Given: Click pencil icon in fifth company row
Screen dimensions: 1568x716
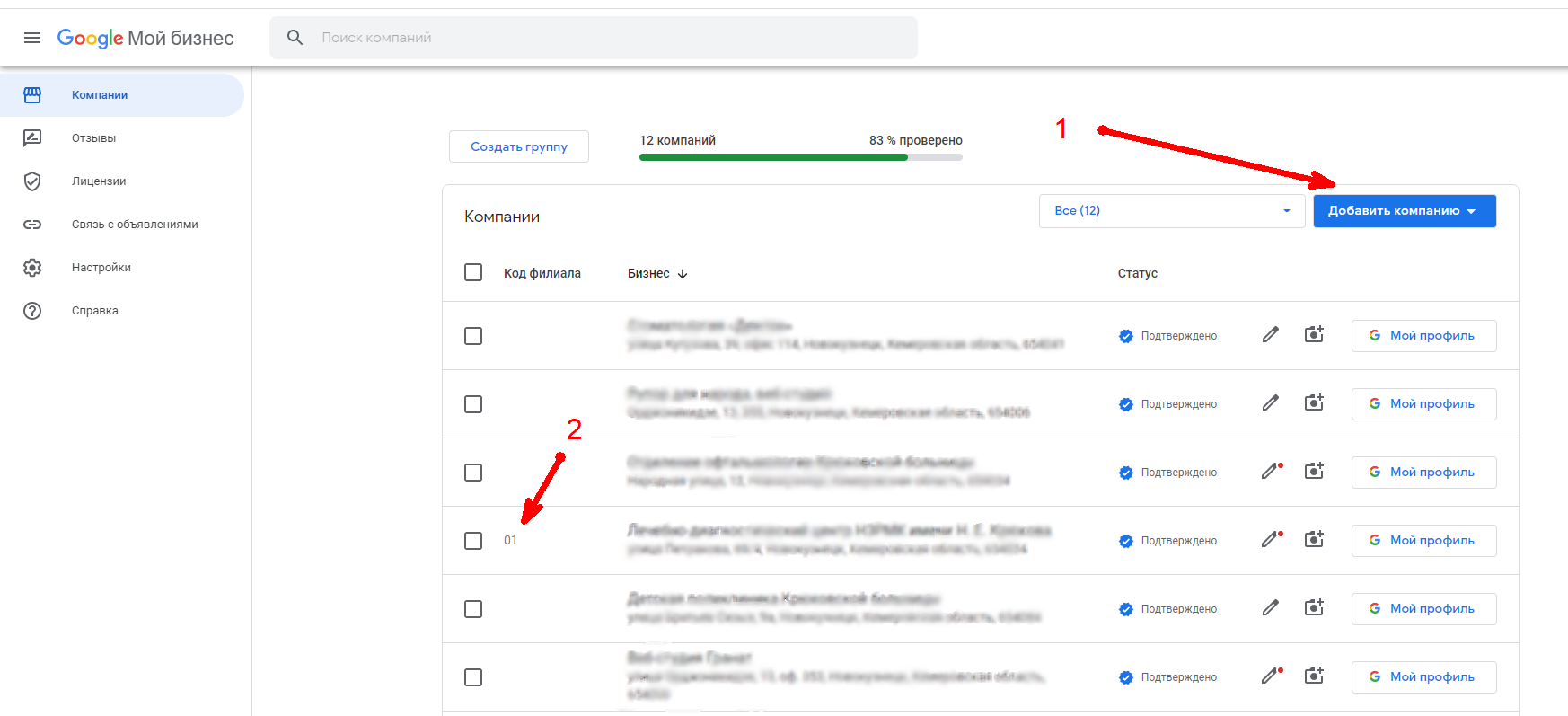Looking at the screenshot, I should (1270, 608).
